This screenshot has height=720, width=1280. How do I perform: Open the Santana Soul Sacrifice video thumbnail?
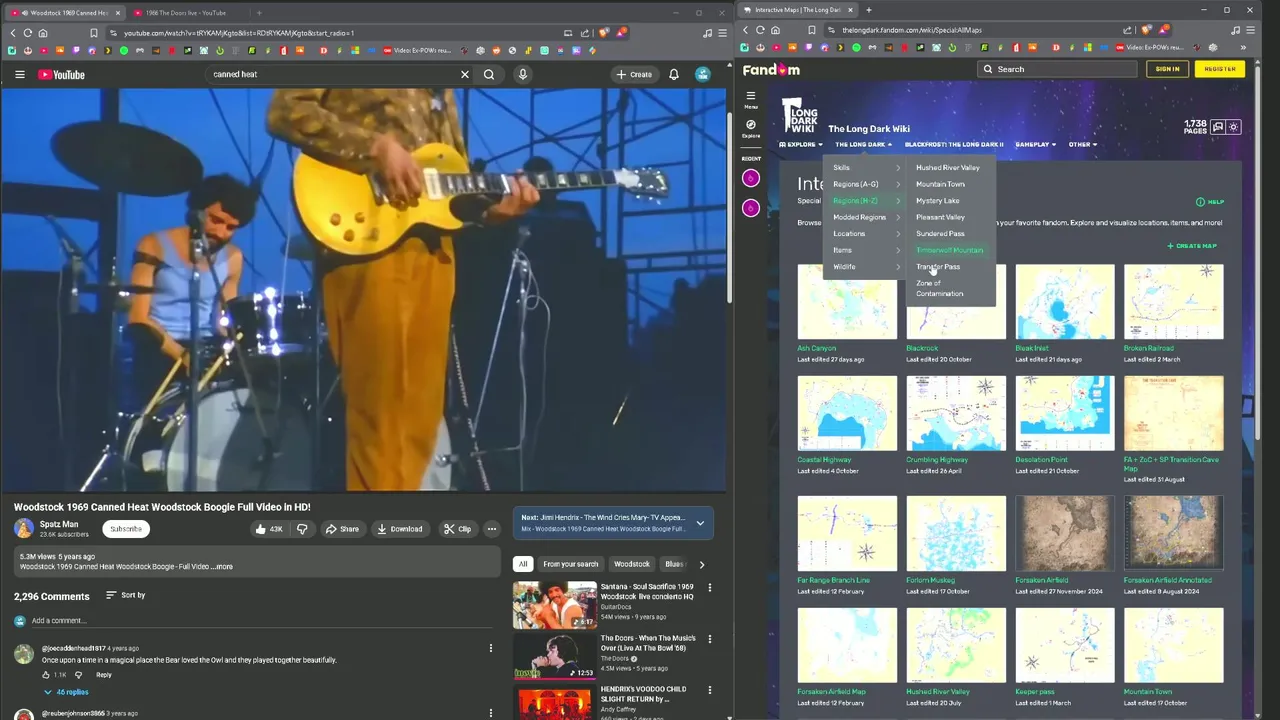point(554,605)
